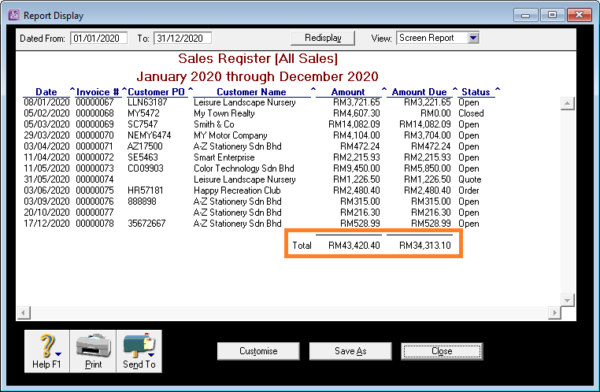The image size is (600, 392).
Task: Click the Save As button
Action: [350, 351]
